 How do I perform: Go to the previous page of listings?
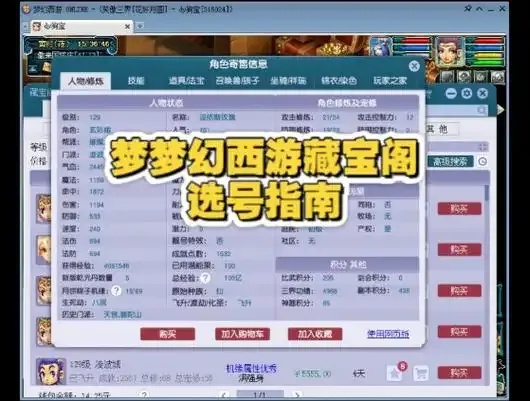[223, 395]
